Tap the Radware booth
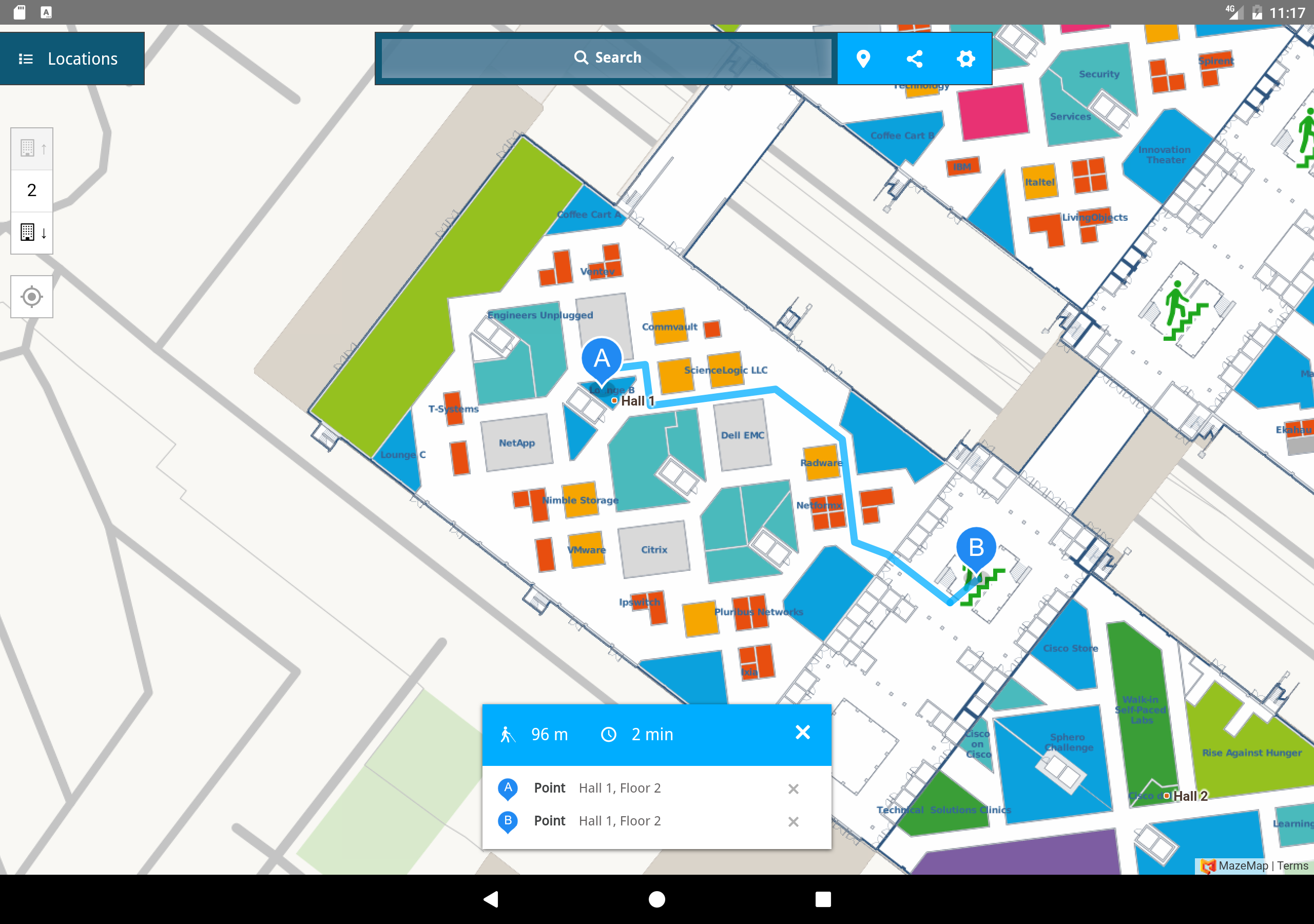The width and height of the screenshot is (1314, 924). pos(821,463)
